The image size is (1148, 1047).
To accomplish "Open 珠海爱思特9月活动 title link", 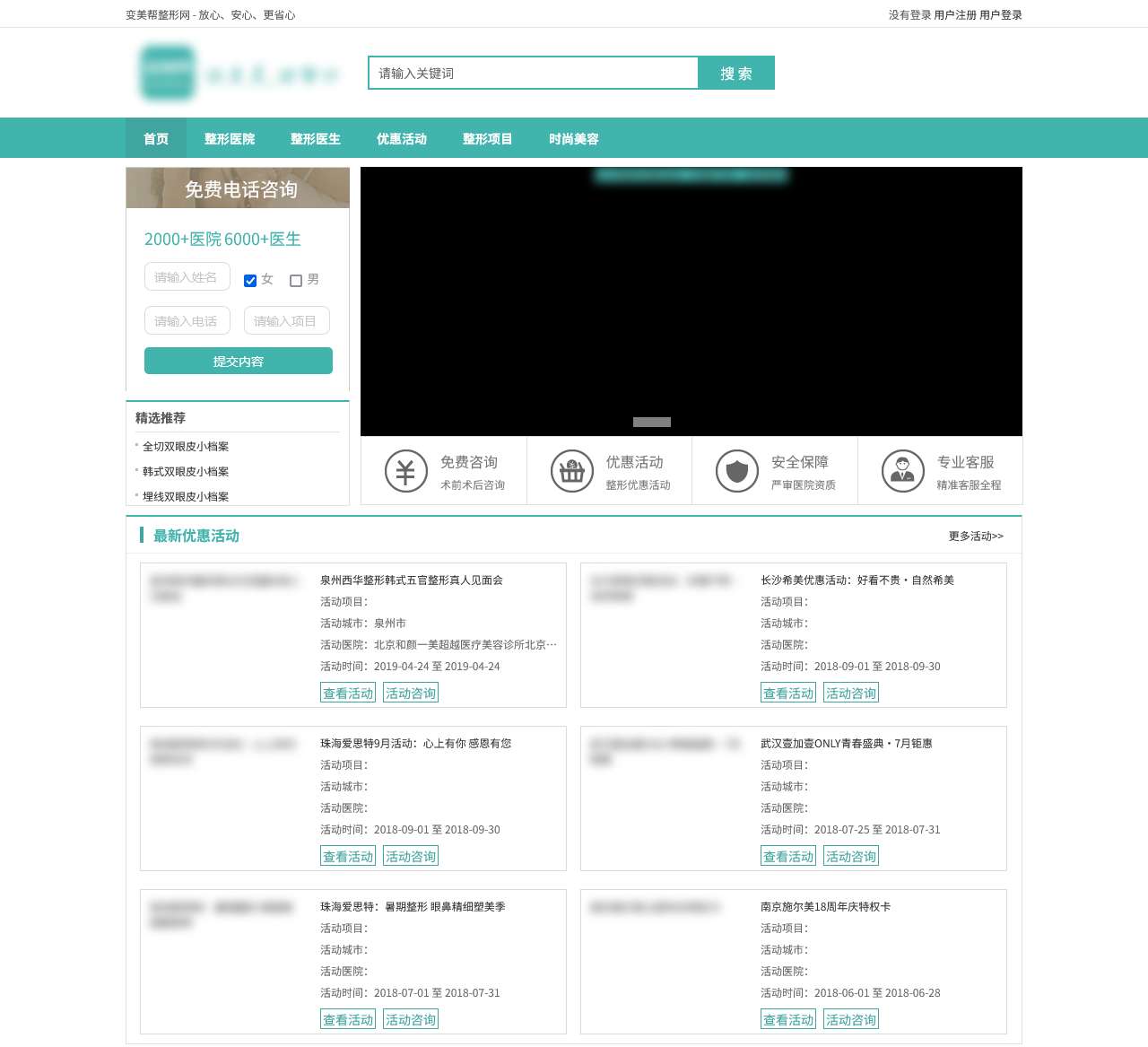I will coord(416,743).
